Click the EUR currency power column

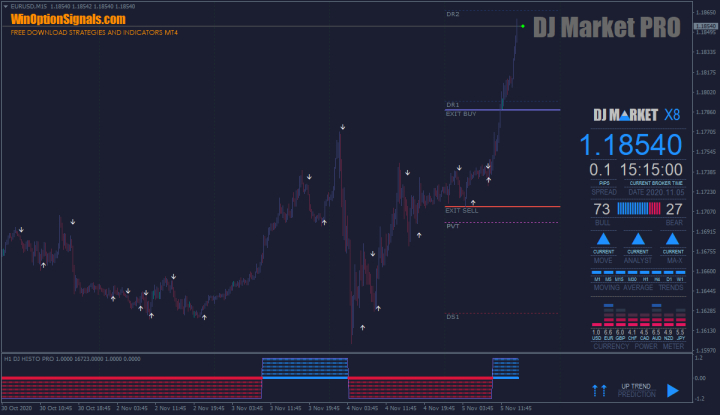point(608,315)
